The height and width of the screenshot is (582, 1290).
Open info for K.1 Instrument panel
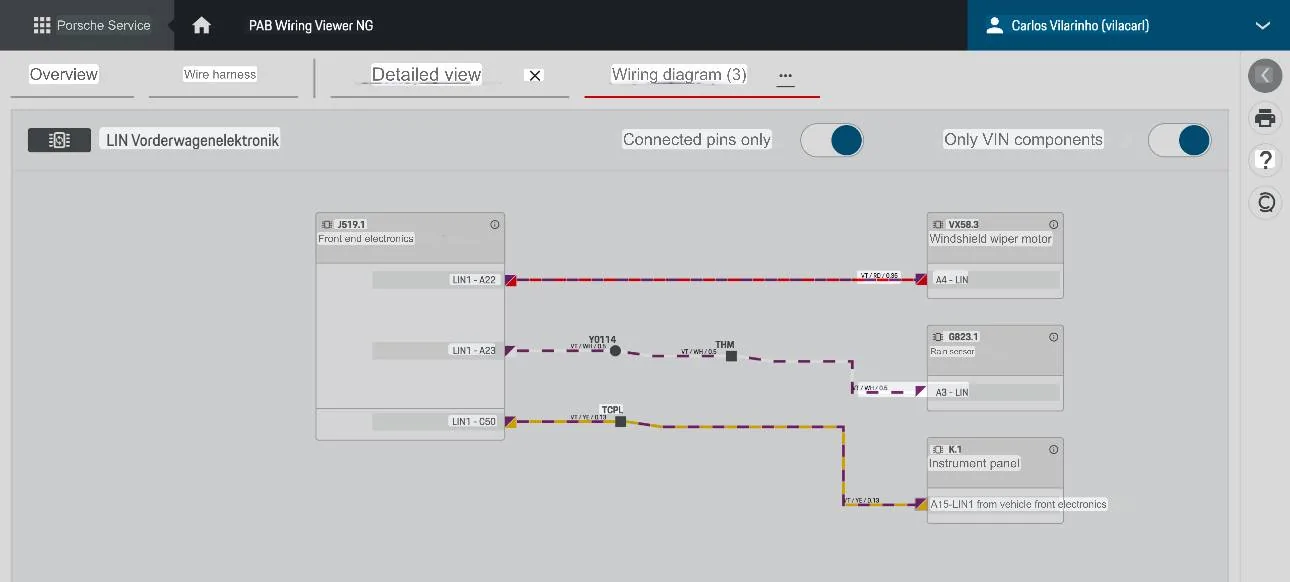click(x=1053, y=450)
